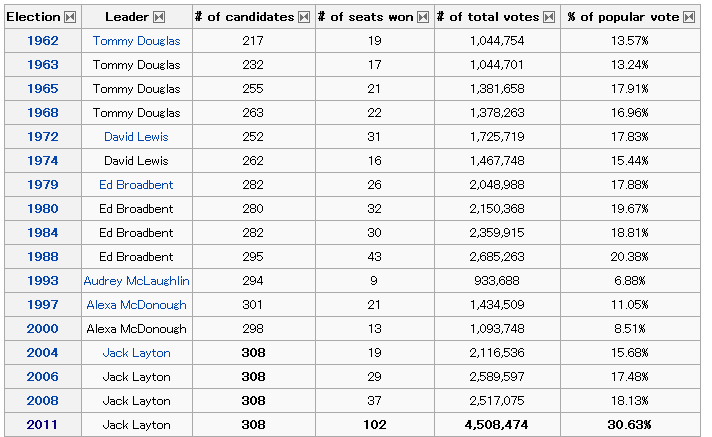The height and width of the screenshot is (437, 712).
Task: Sort by number of candidates icon
Action: click(304, 17)
